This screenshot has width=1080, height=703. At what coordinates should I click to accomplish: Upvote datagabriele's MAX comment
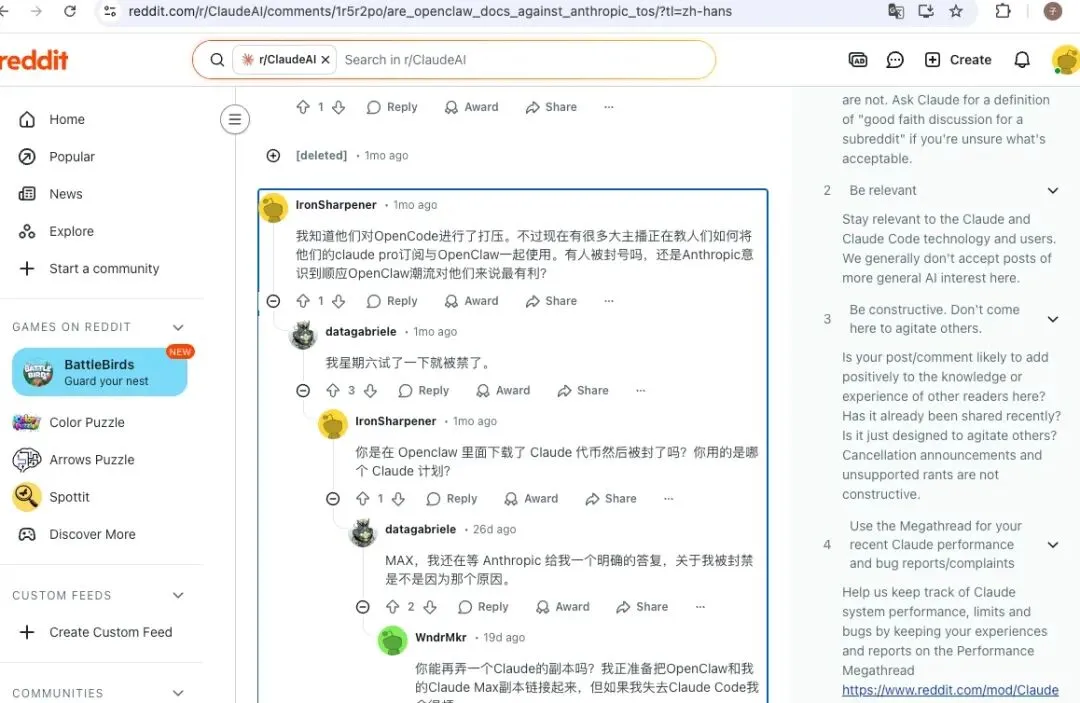coord(393,607)
